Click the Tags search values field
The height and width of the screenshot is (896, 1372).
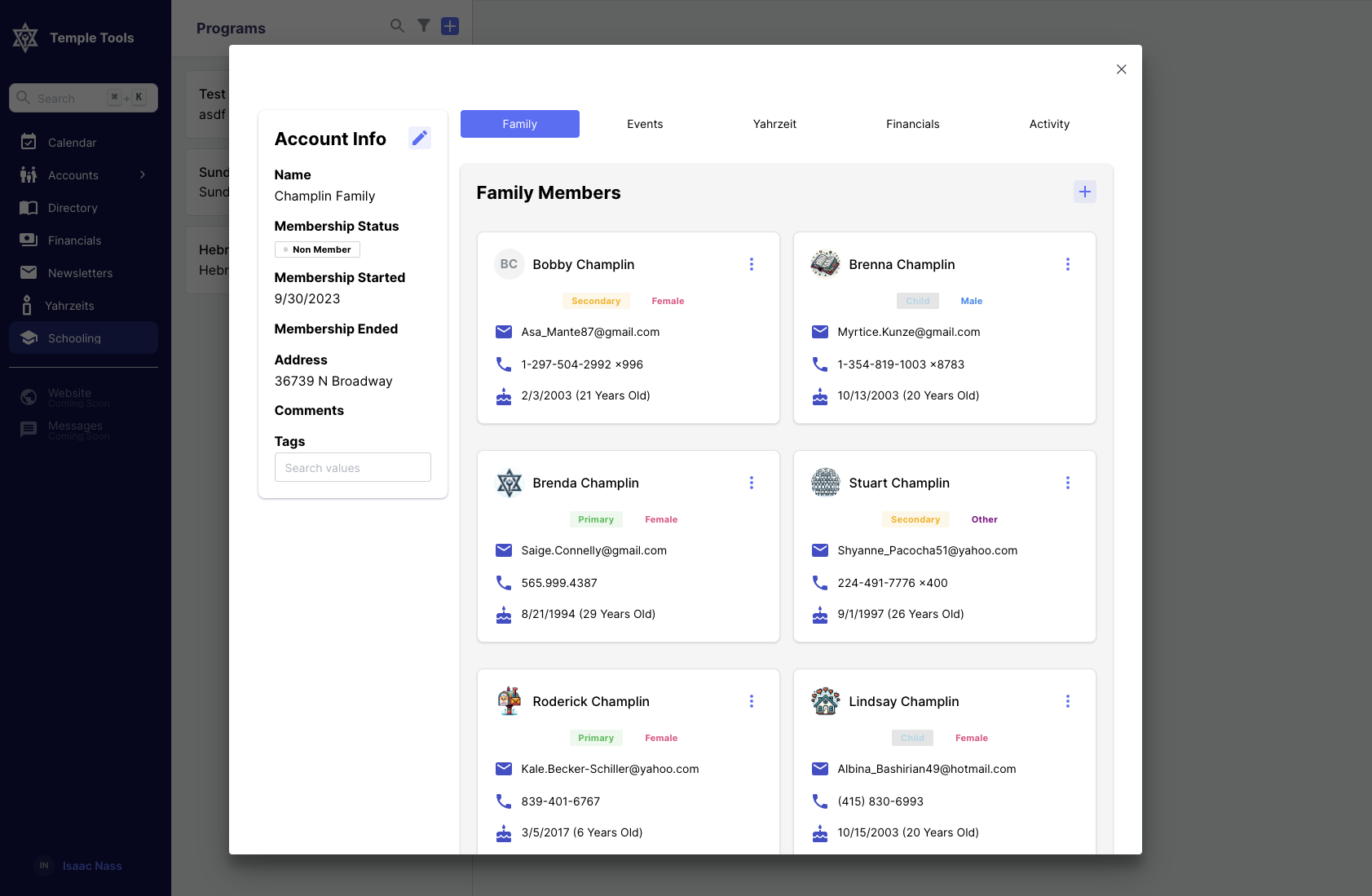(x=352, y=468)
